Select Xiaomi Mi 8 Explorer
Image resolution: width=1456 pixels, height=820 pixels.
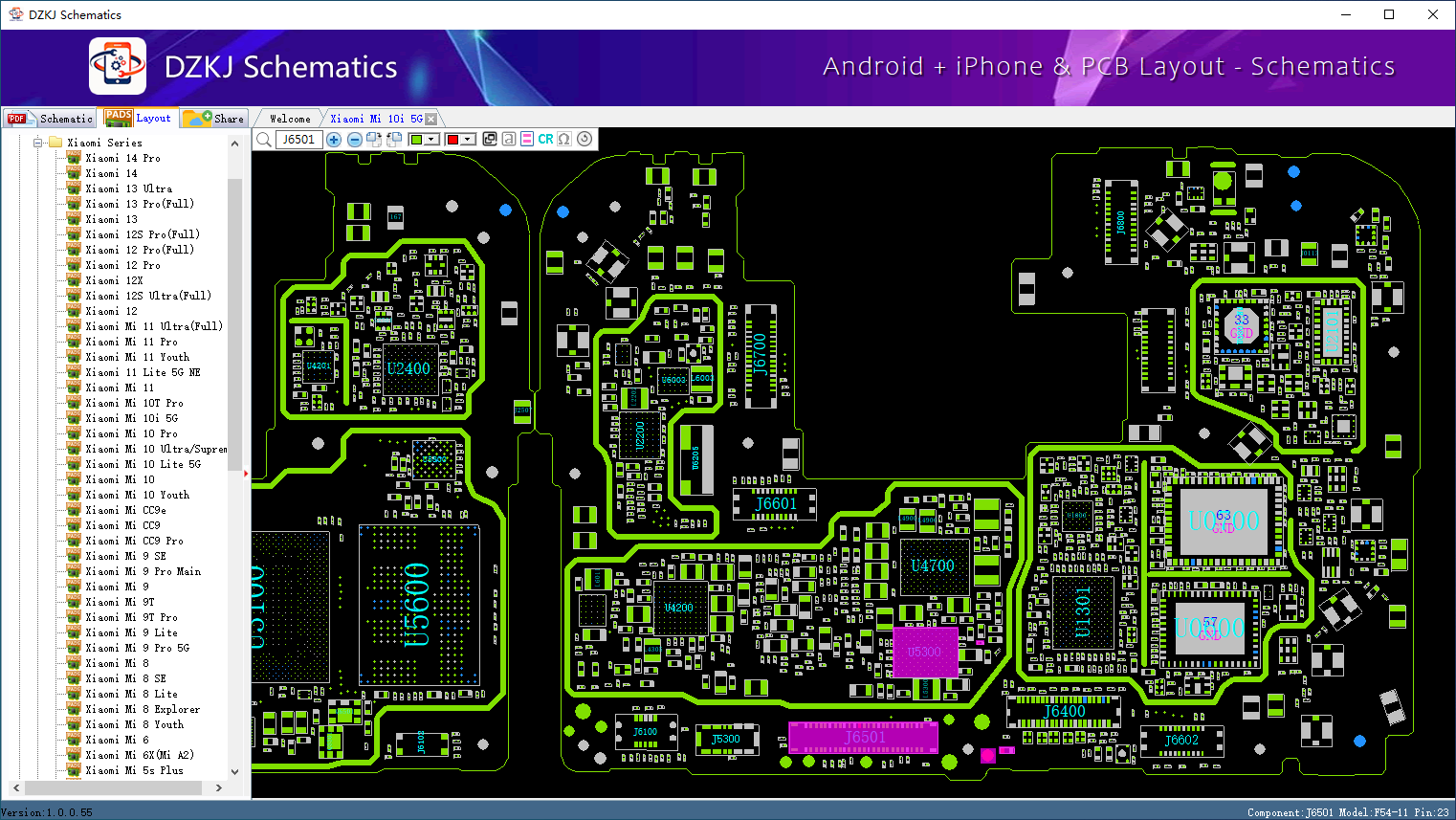point(143,709)
